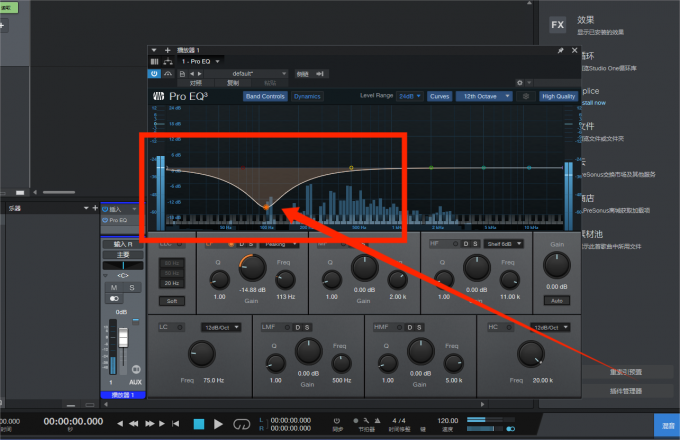Toggle the Curves button
The height and width of the screenshot is (440, 680).
[439, 96]
